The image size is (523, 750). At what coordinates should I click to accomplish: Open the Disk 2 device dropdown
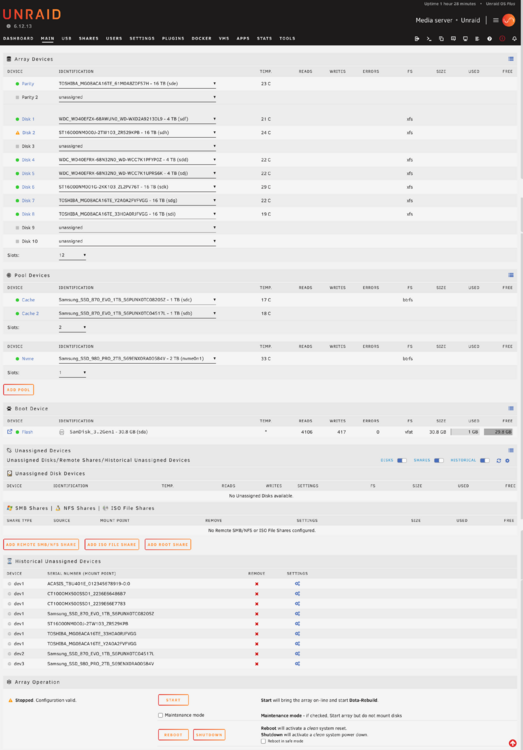tap(137, 132)
